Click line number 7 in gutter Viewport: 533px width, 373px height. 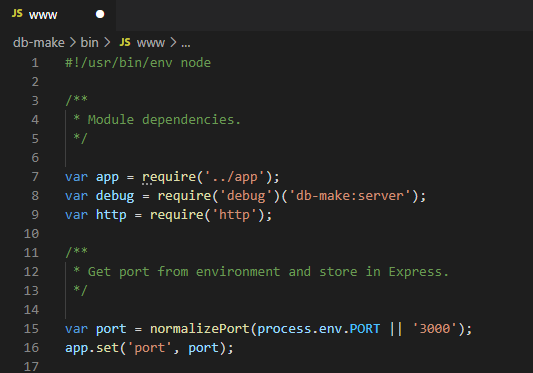pos(35,177)
